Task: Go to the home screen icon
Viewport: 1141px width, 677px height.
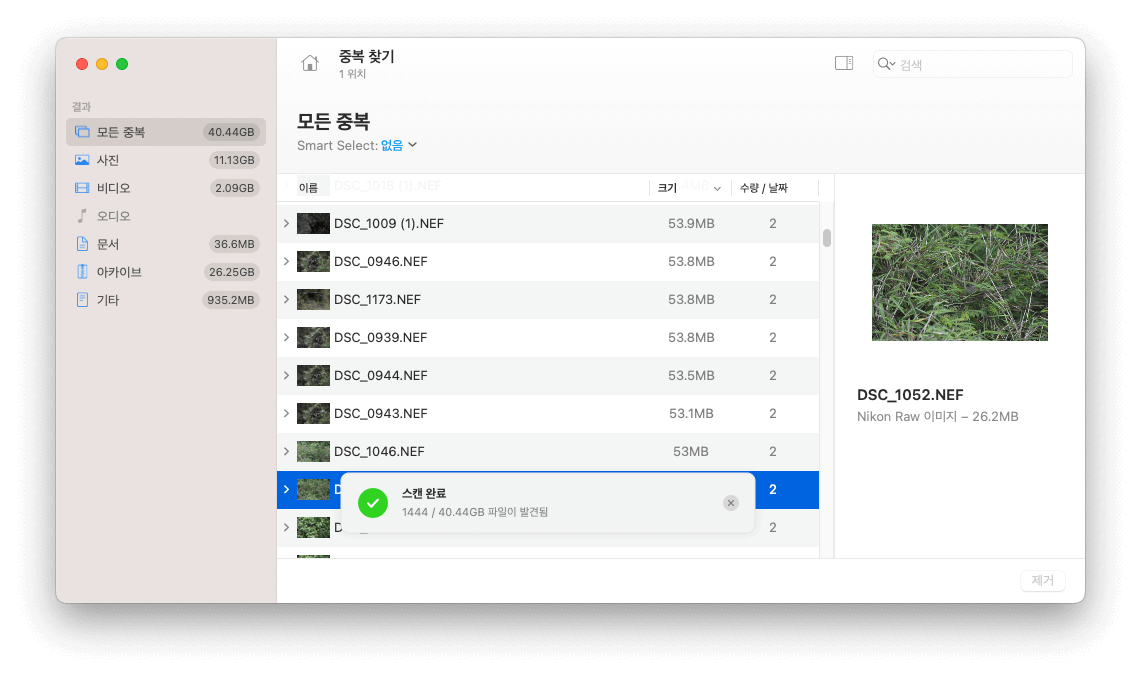Action: point(310,63)
